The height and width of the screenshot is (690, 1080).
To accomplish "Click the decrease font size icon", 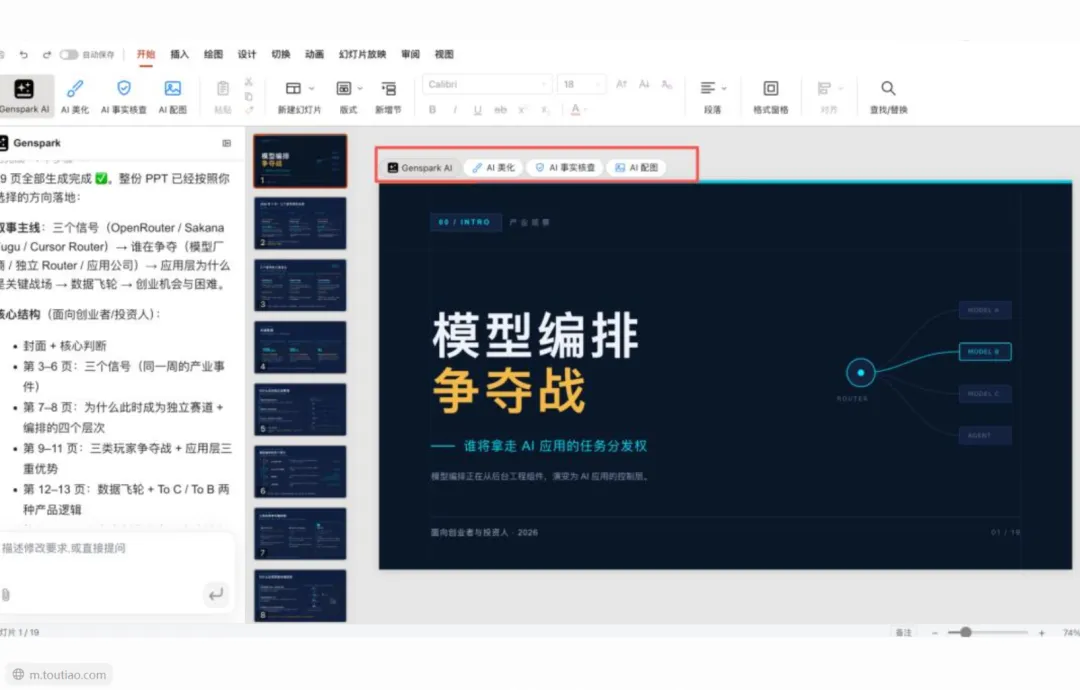I will 644,84.
